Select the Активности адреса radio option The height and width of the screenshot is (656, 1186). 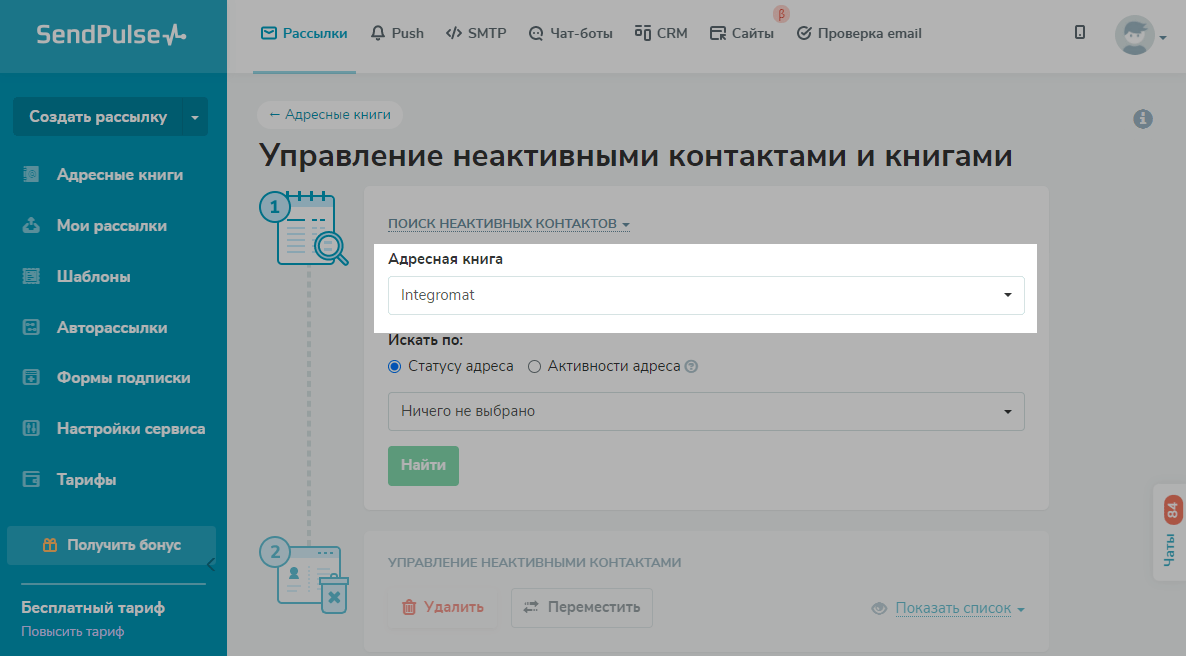point(534,367)
